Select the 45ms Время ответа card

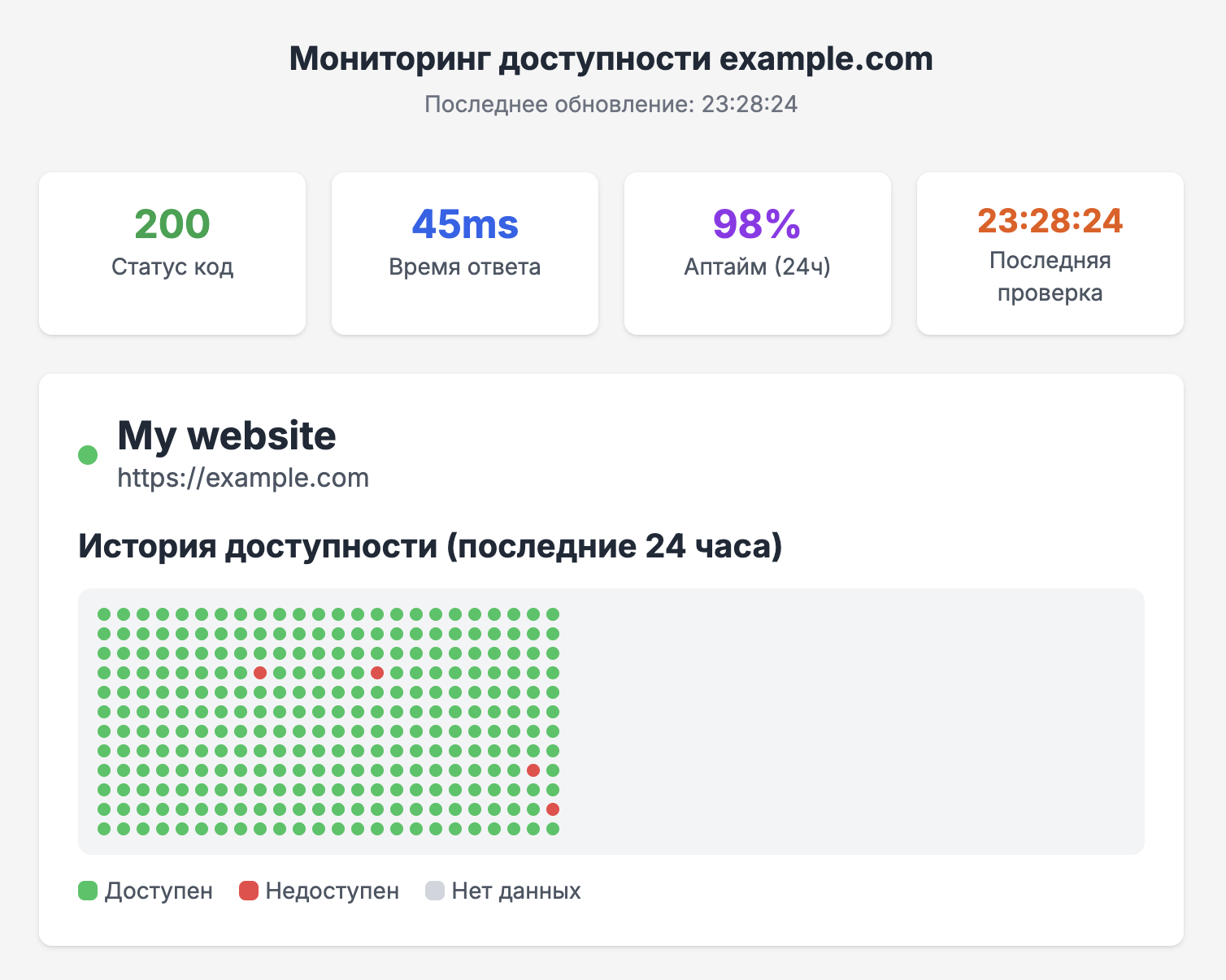click(x=465, y=253)
